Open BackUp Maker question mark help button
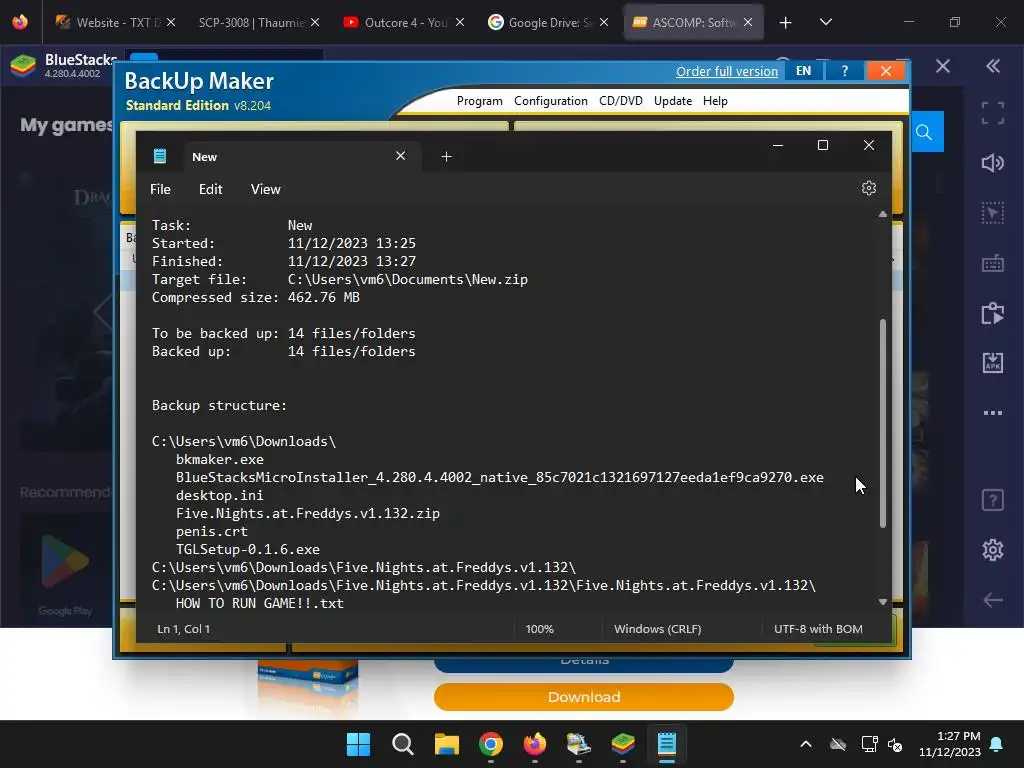This screenshot has width=1024, height=768. pos(844,71)
